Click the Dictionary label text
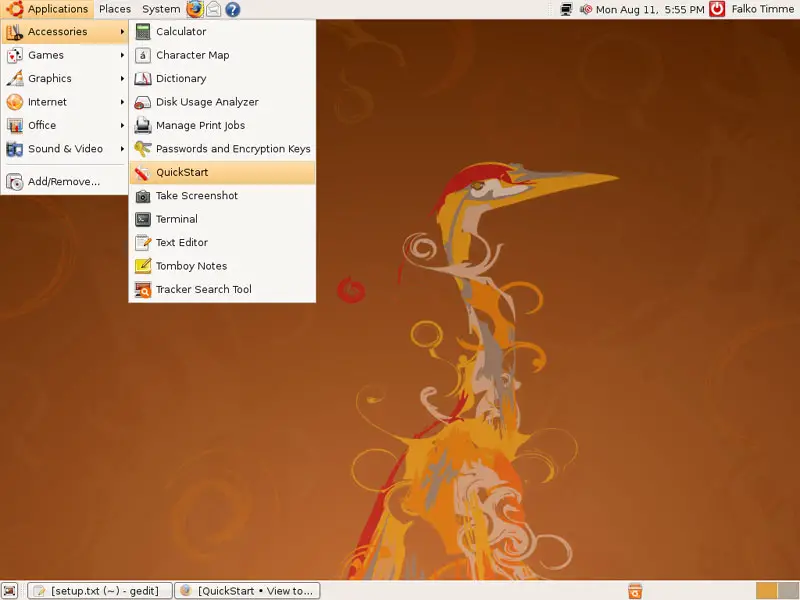The image size is (800, 600). [181, 79]
